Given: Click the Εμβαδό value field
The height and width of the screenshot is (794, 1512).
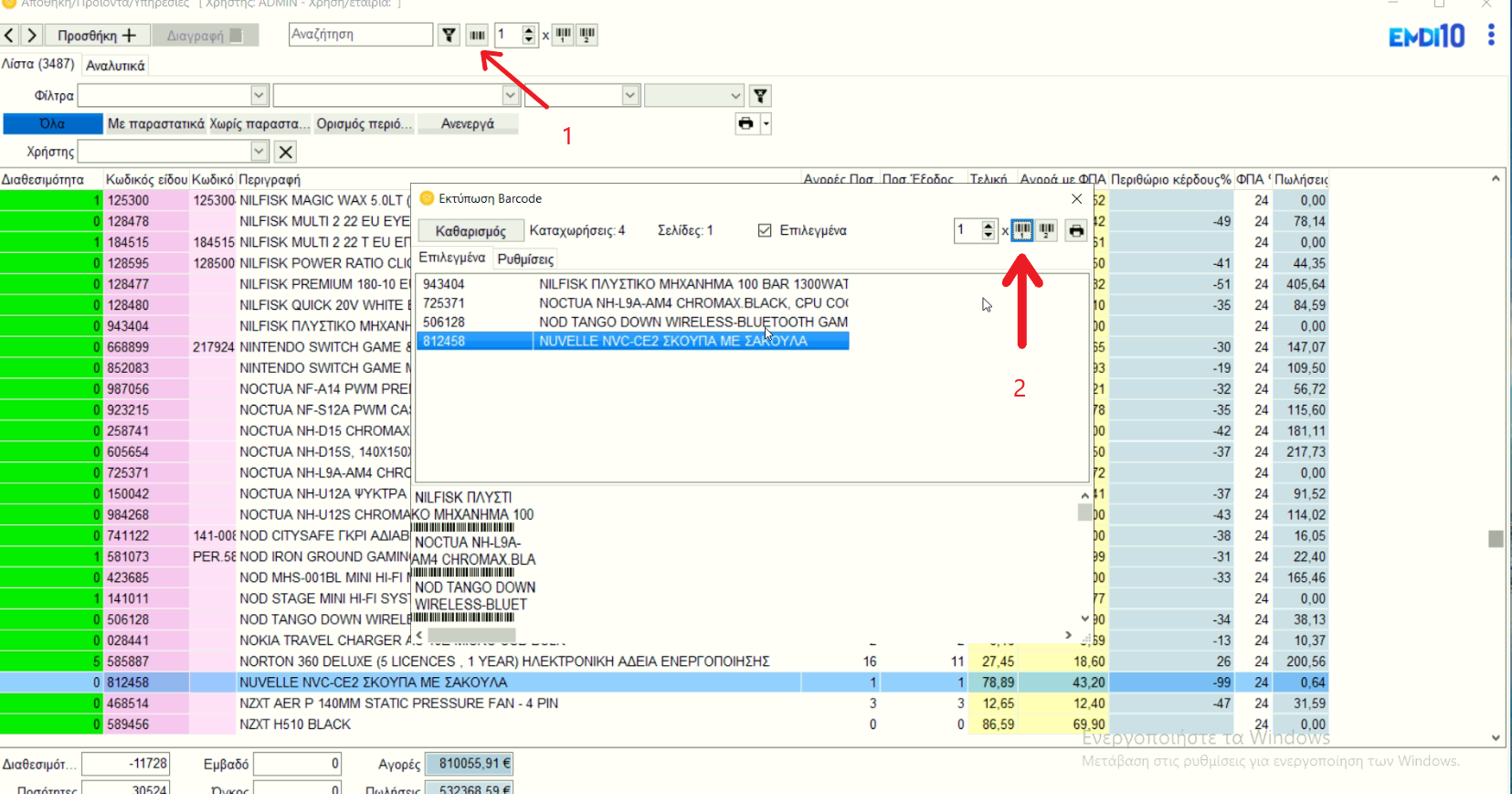Looking at the screenshot, I should [297, 764].
